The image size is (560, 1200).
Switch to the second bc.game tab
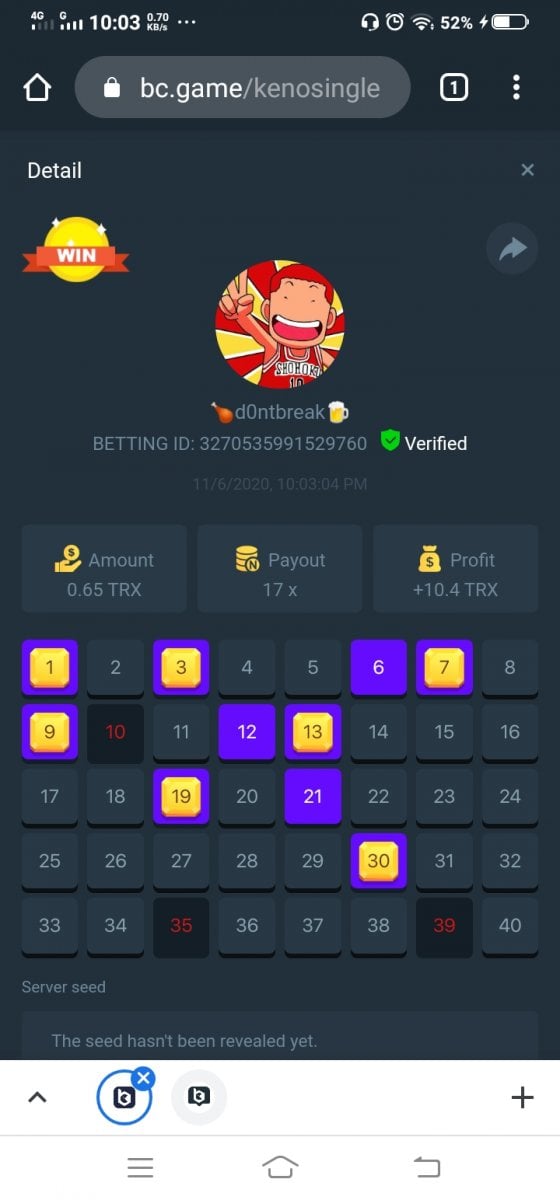tap(199, 1098)
